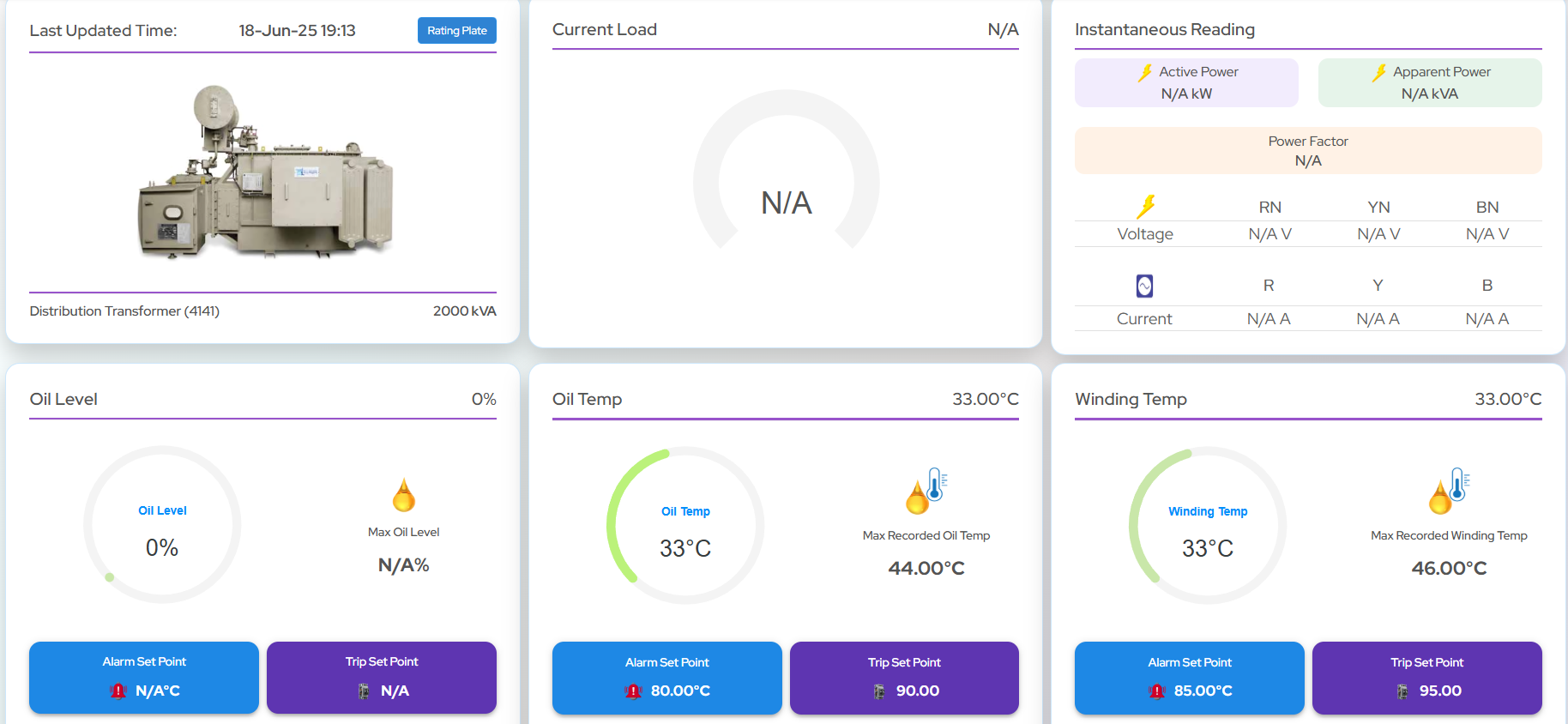Click Oil Level trip breaker icon
Image resolution: width=1568 pixels, height=724 pixels.
click(364, 691)
